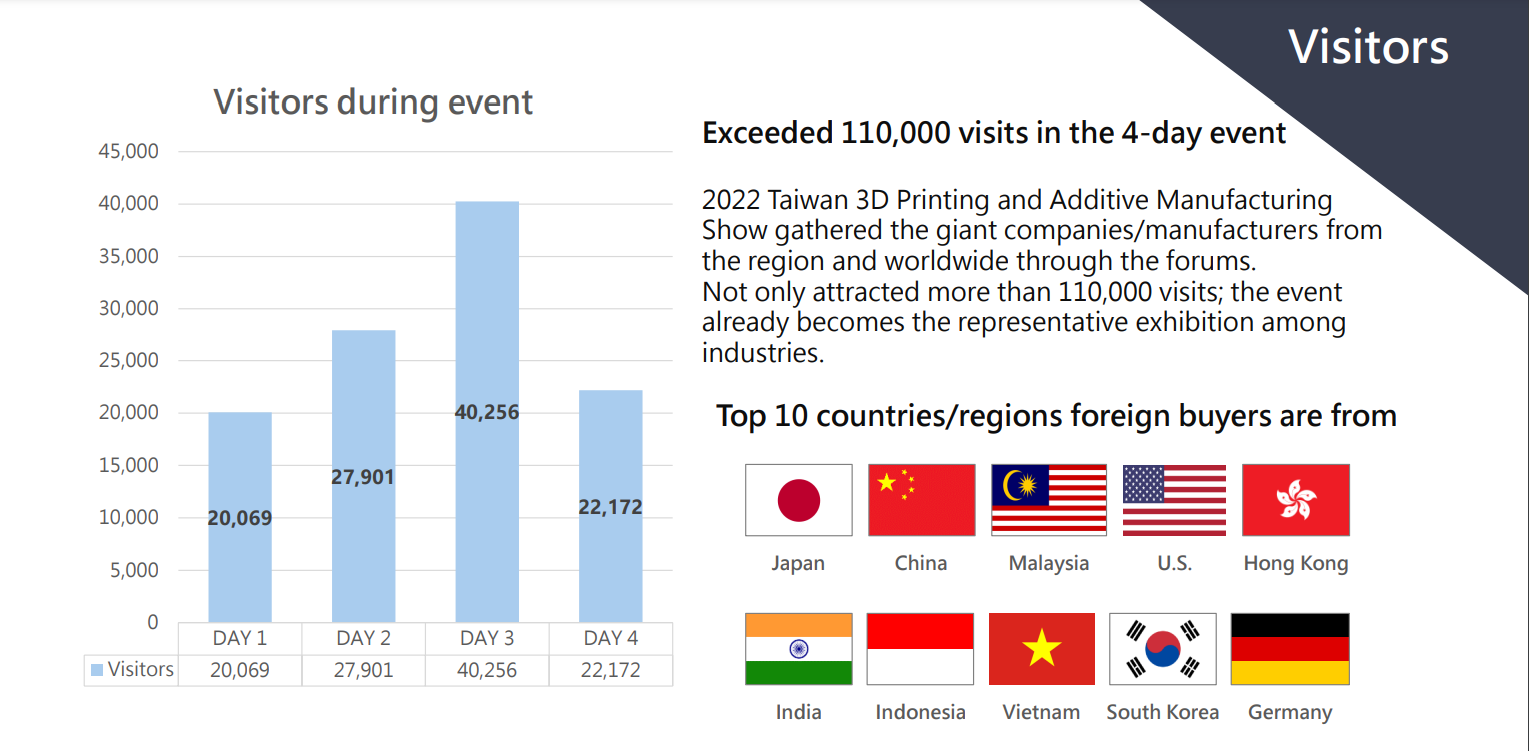
Task: Click the DAY 1 table header cell
Action: click(x=240, y=638)
